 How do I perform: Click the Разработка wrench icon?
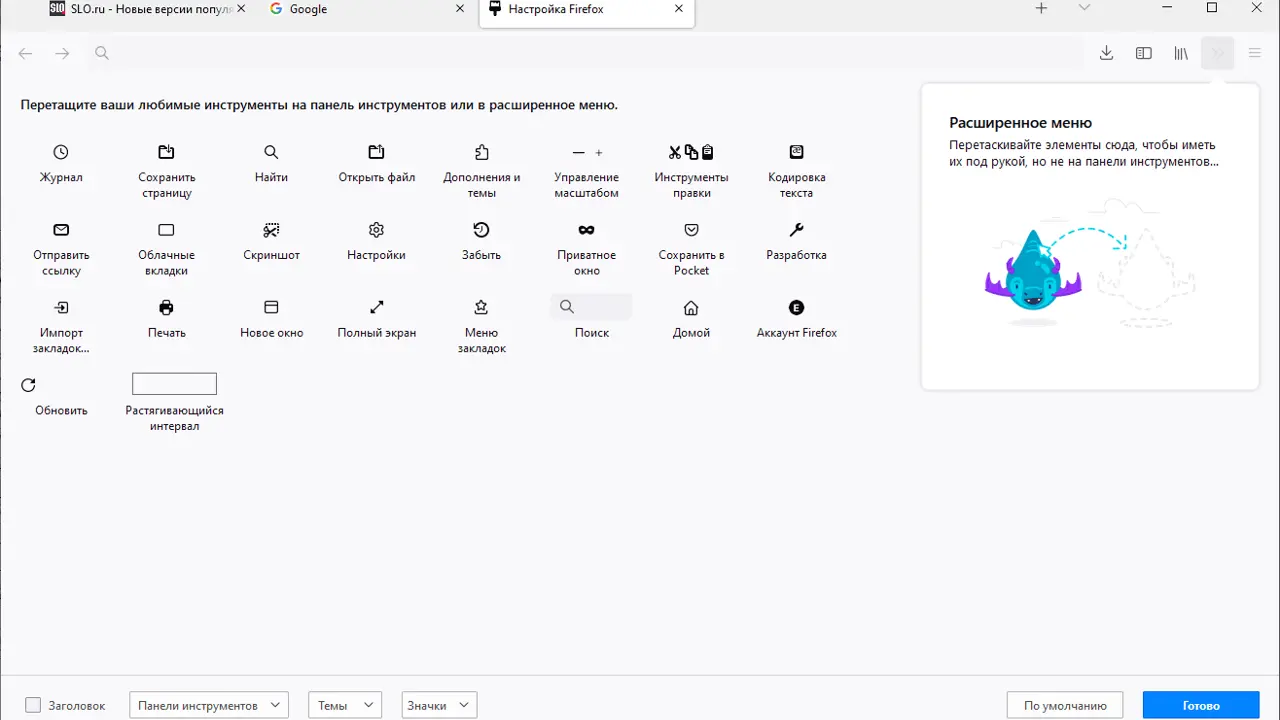(796, 230)
